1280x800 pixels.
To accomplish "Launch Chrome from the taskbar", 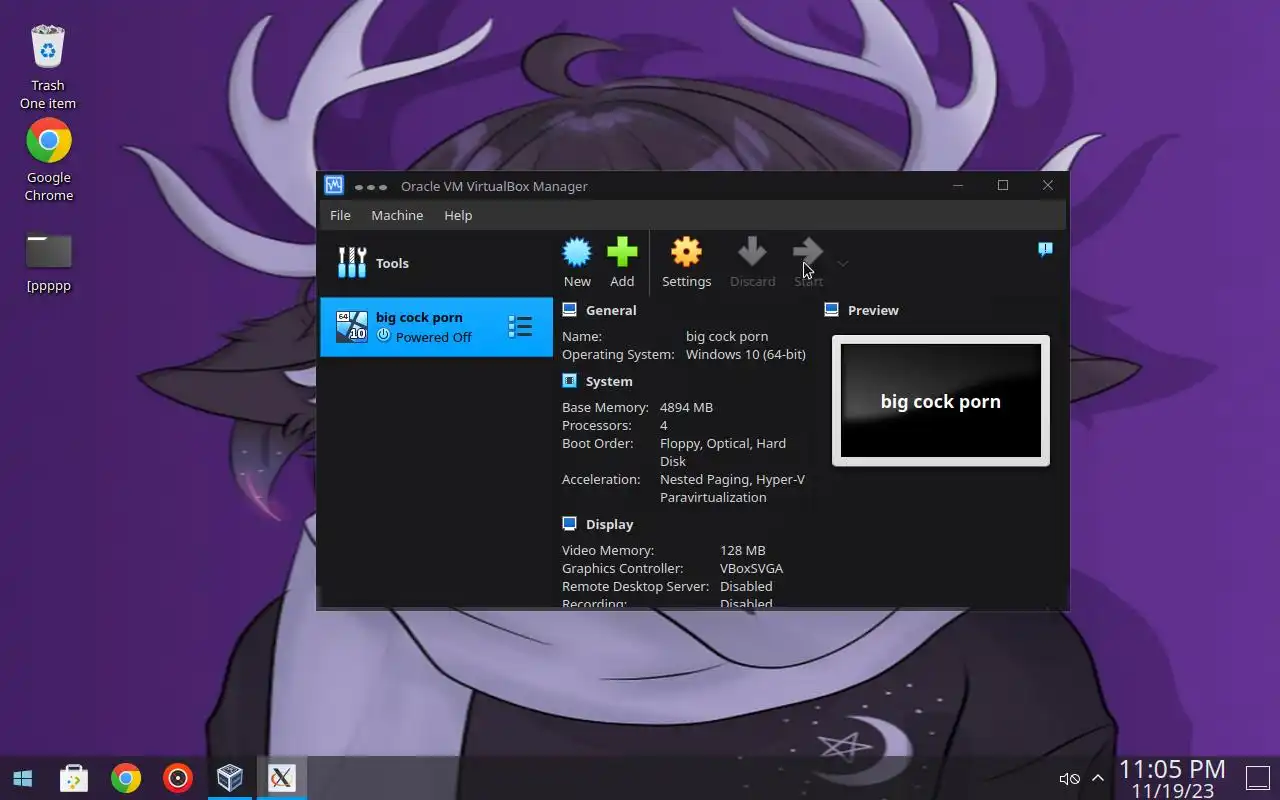I will 126,778.
